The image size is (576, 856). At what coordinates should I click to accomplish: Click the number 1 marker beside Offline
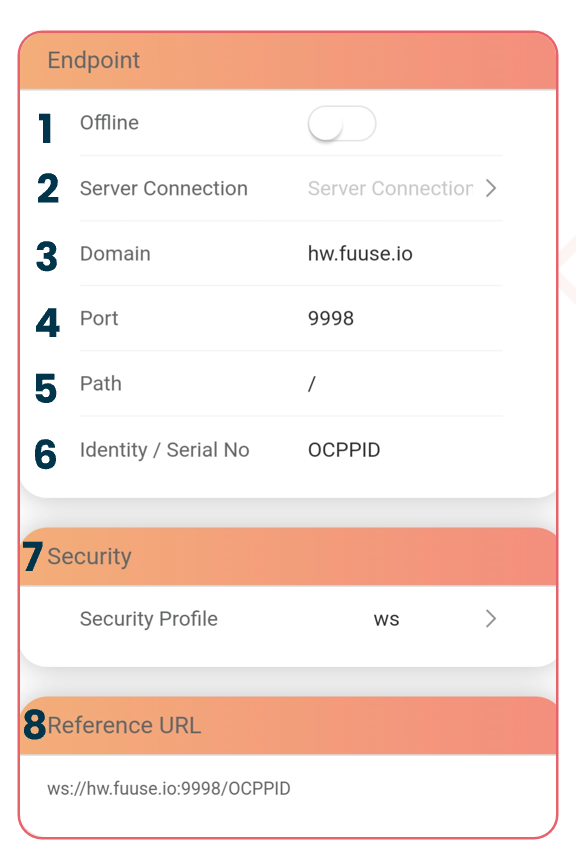[45, 128]
